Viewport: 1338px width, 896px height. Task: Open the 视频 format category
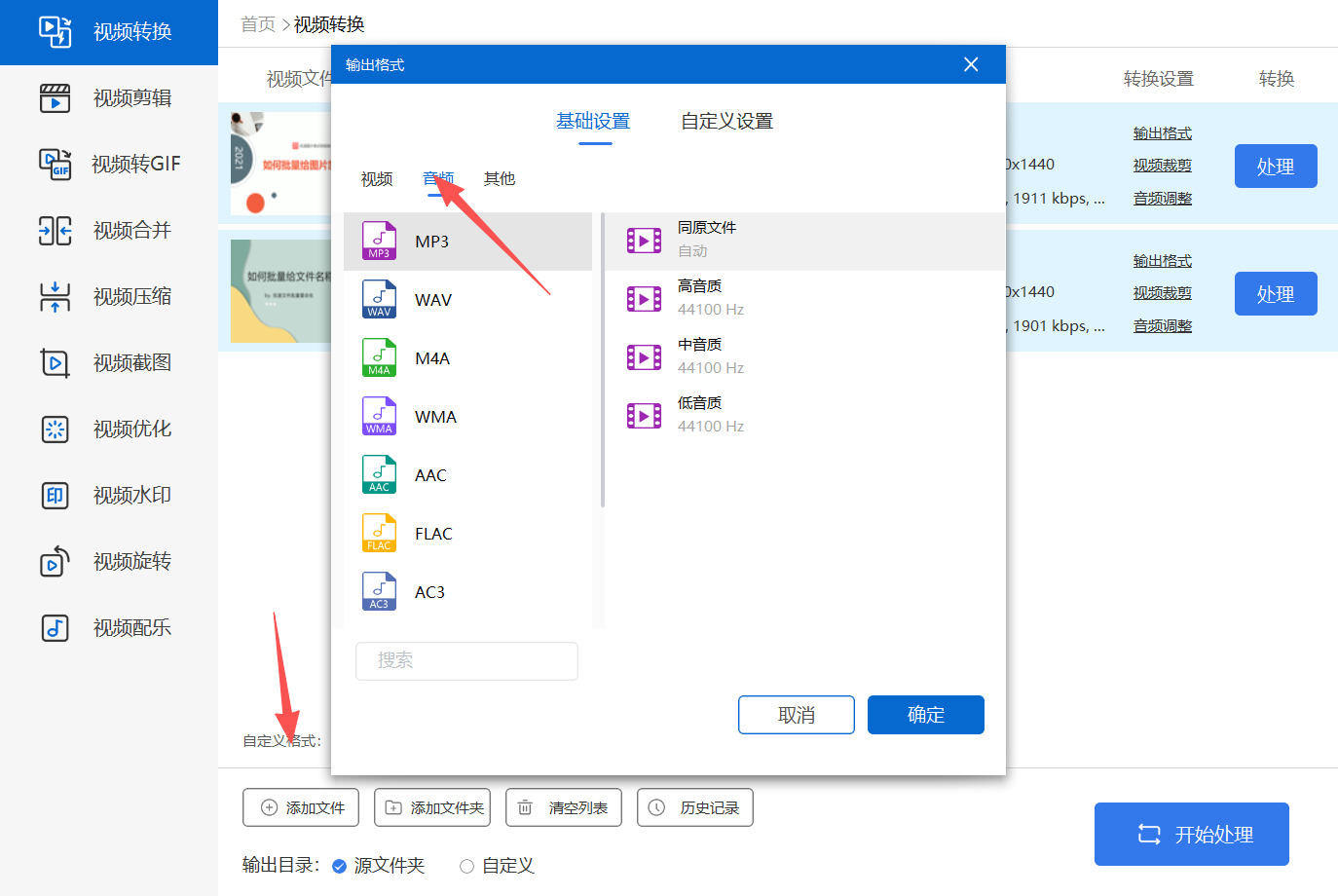[x=377, y=179]
